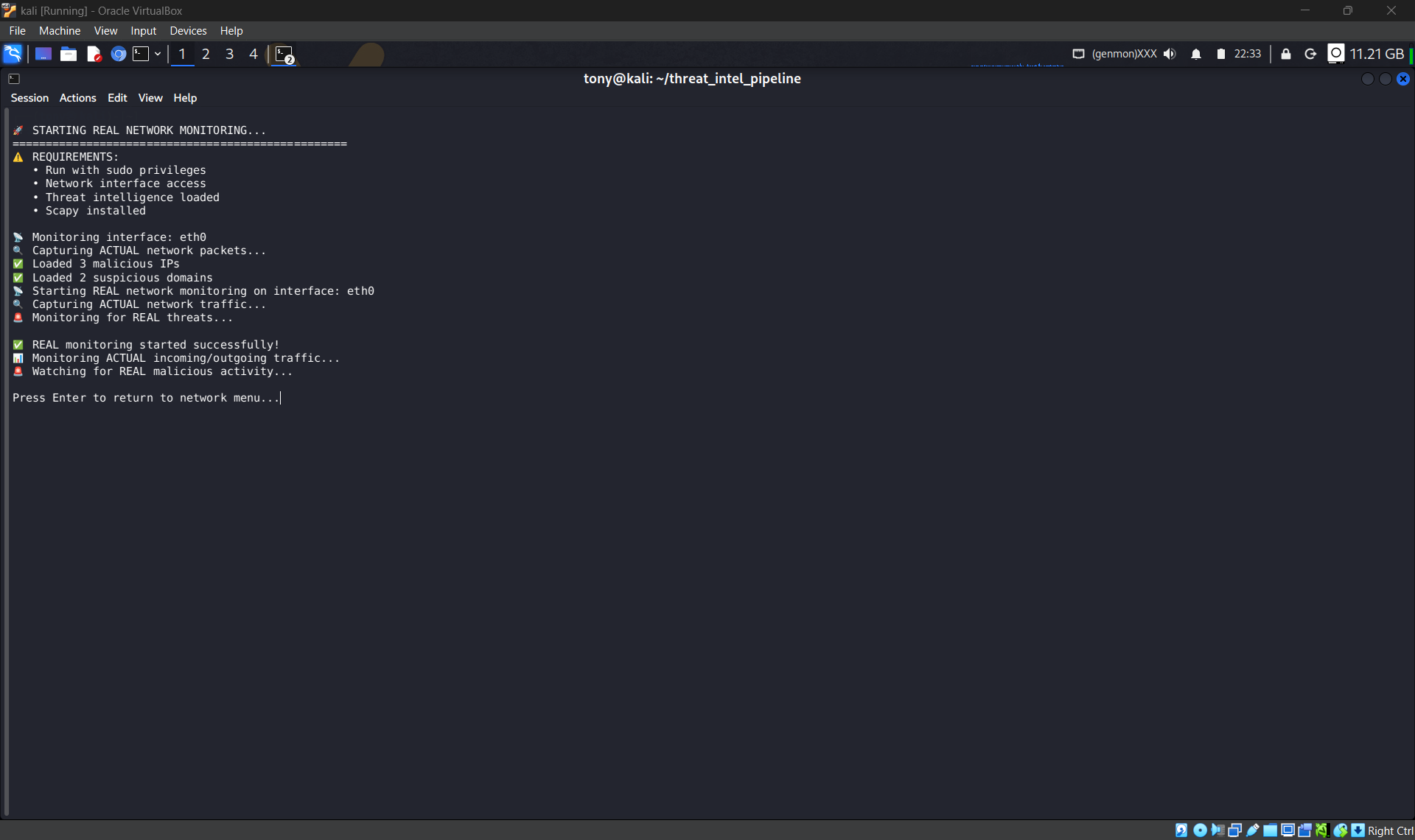Click the VirtualBox green CPU execution status icon

pyautogui.click(x=1322, y=830)
